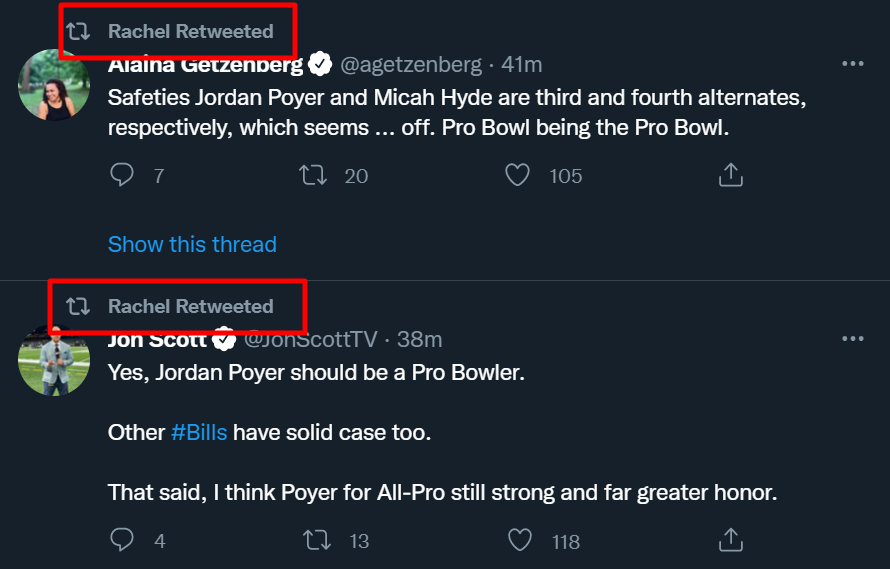Open more options for Alaina Getzenberg's tweet
This screenshot has width=890, height=569.
[x=853, y=64]
